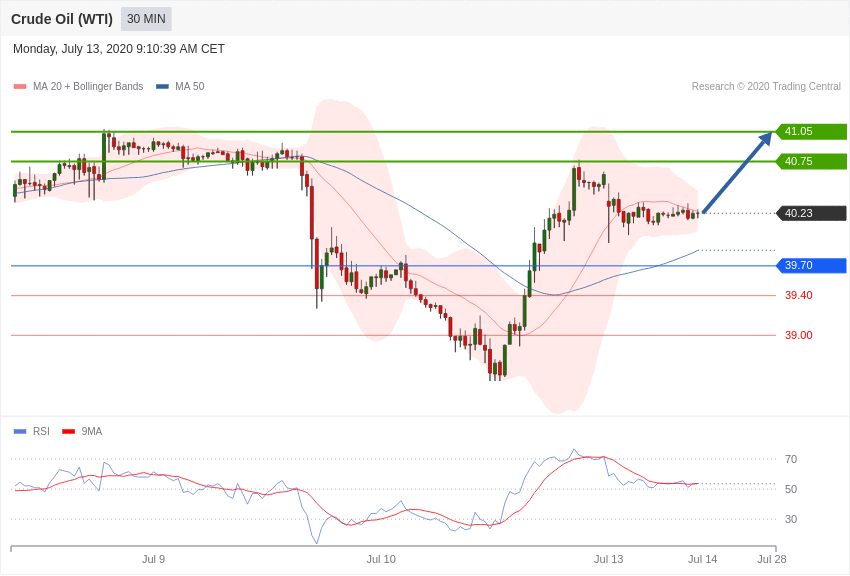Click the Jul 9 date axis label
The image size is (850, 576).
pos(153,559)
